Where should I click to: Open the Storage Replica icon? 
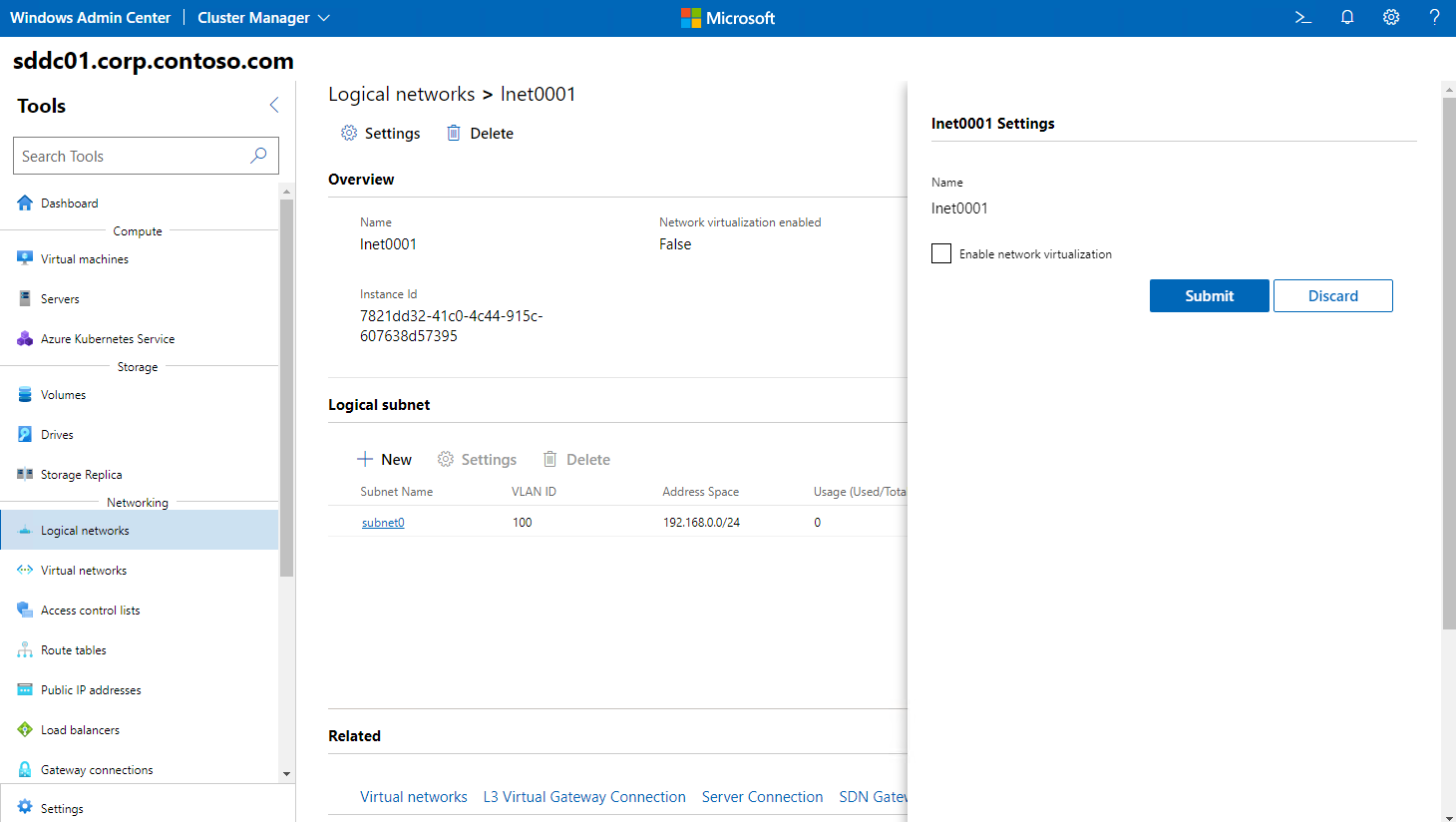point(25,474)
